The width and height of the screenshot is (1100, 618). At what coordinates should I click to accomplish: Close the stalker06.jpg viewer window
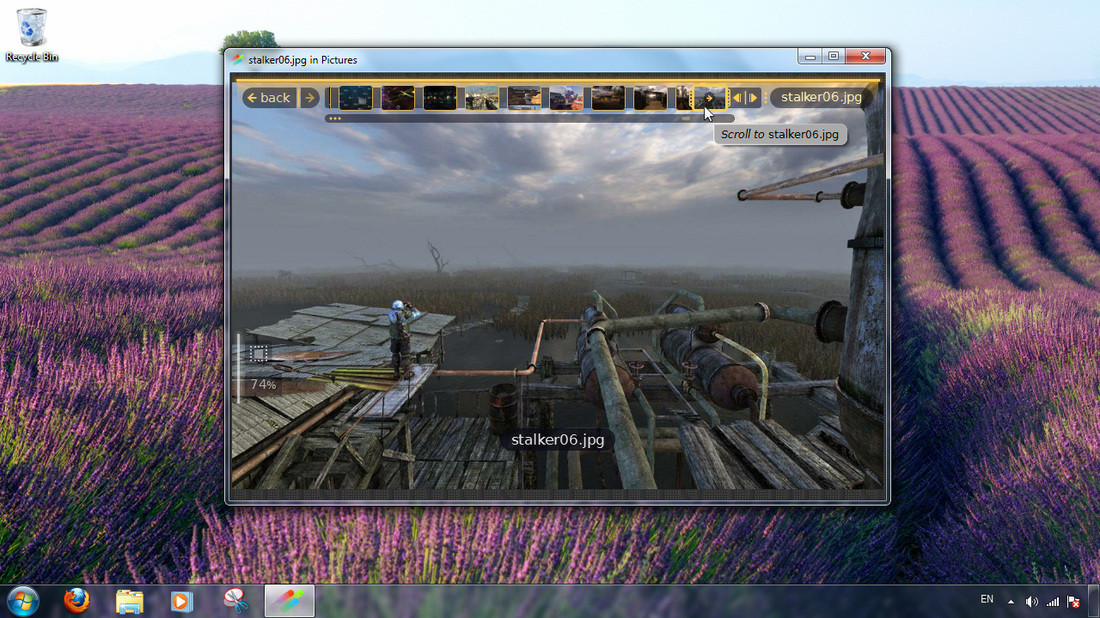tap(866, 56)
